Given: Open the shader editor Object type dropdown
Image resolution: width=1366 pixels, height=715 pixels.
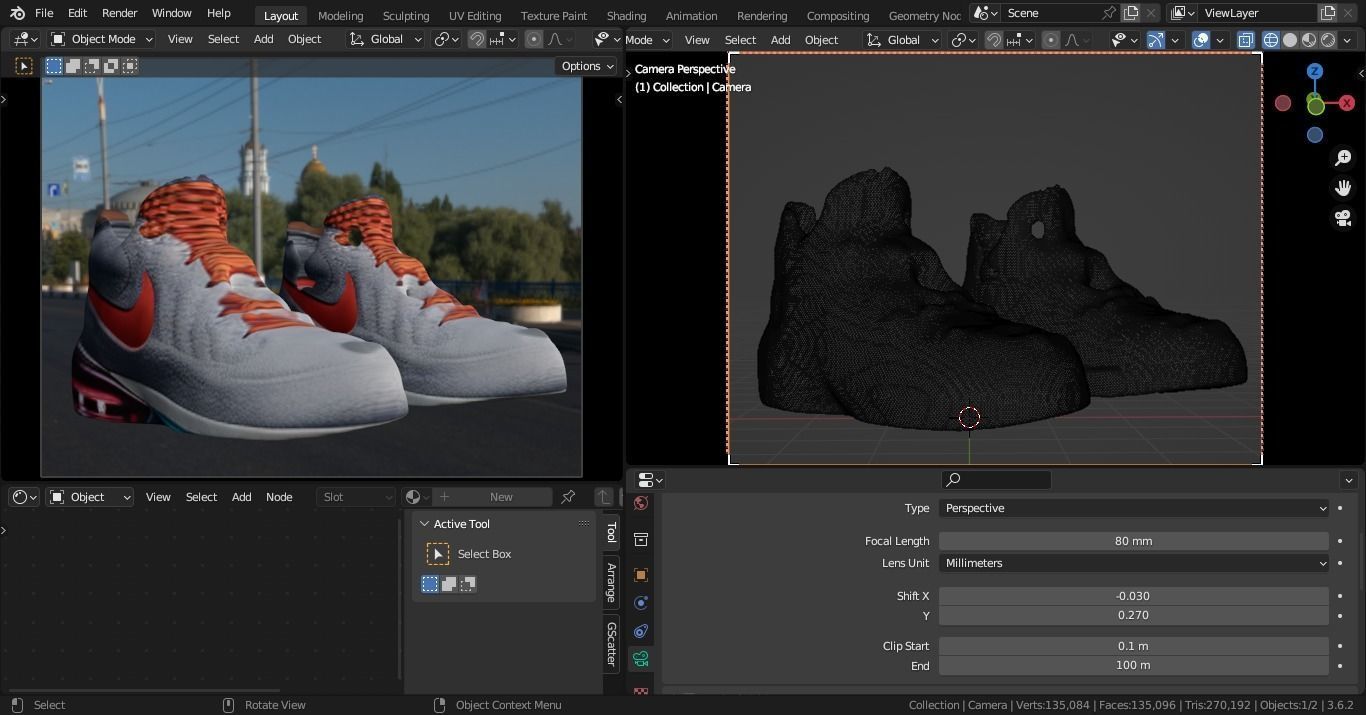Looking at the screenshot, I should click(90, 497).
